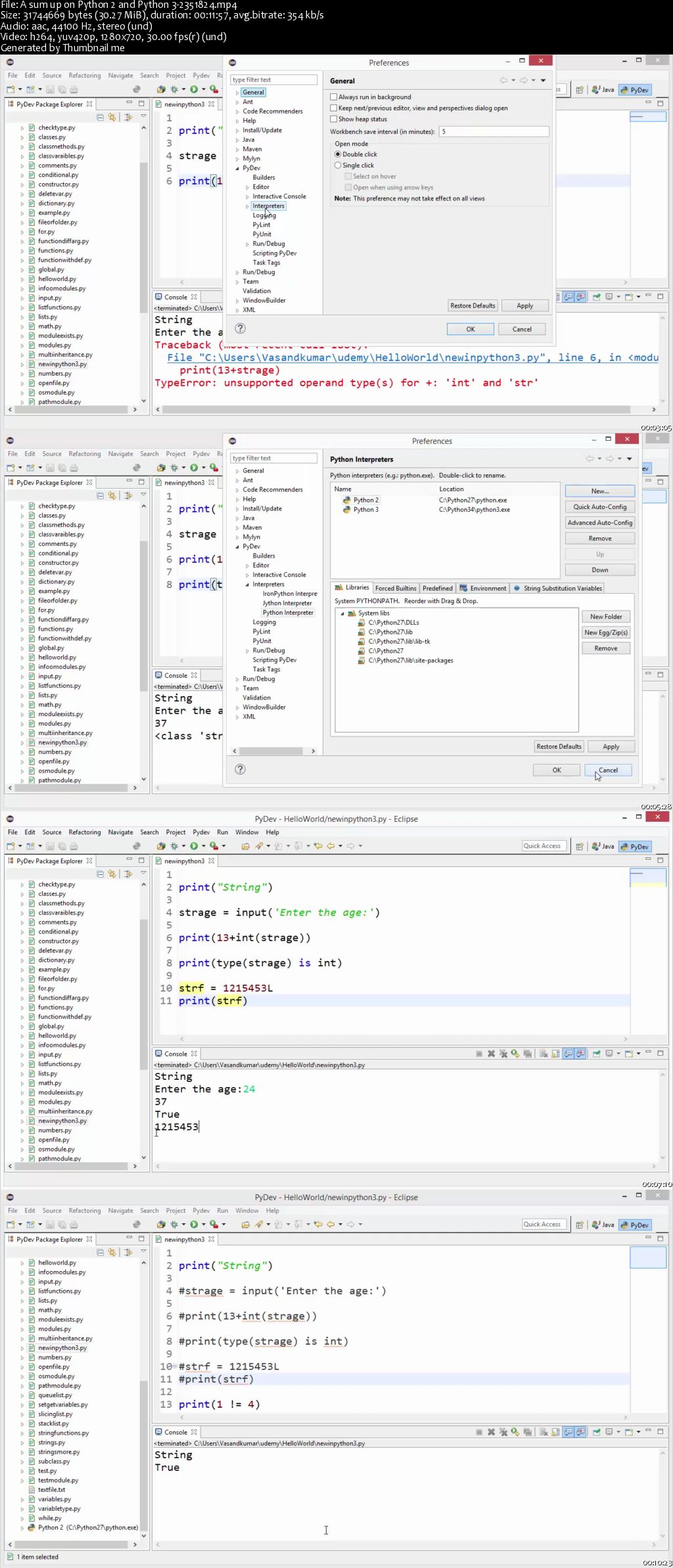Screen dimensions: 673x1568
Task: Click New Folder button
Action: pos(606,616)
